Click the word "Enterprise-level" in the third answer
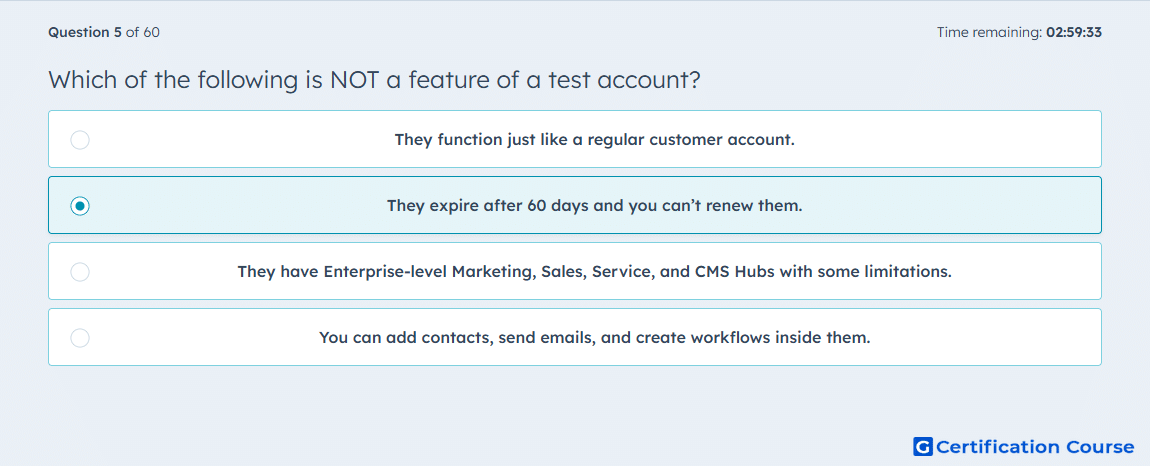Screen dimensions: 1150x466 (386, 272)
